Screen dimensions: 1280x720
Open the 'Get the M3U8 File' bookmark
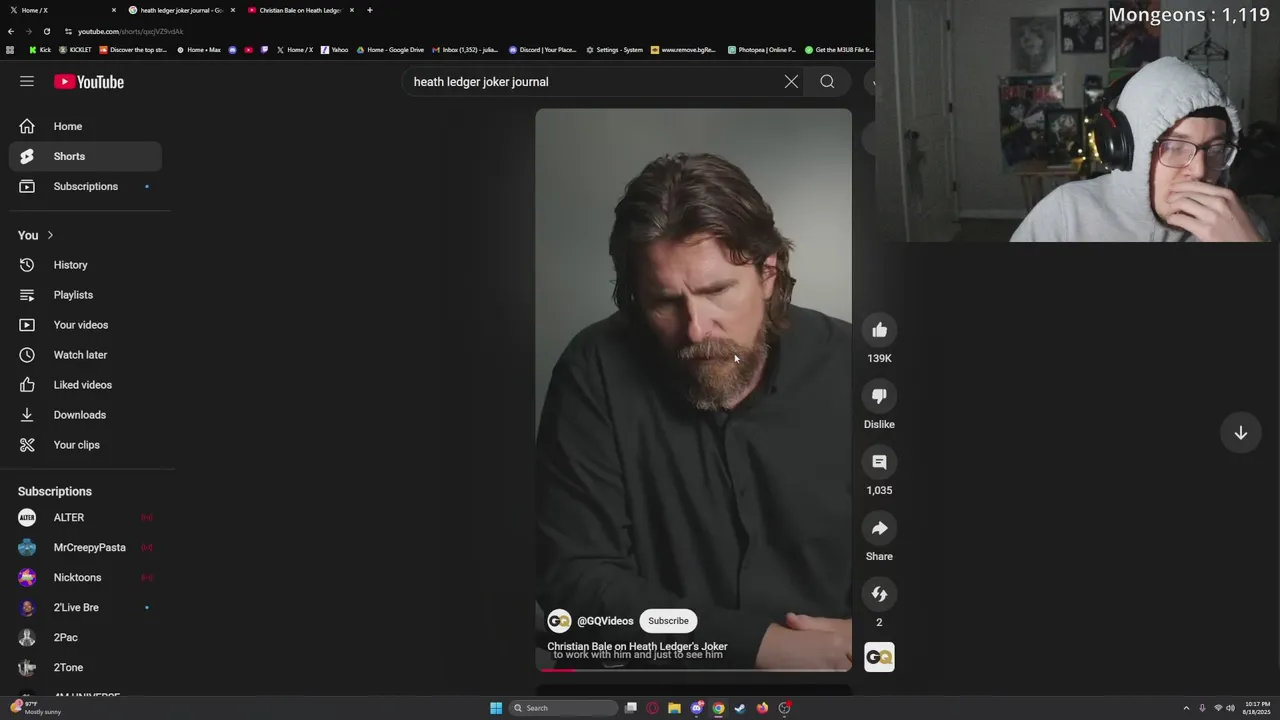coord(840,50)
